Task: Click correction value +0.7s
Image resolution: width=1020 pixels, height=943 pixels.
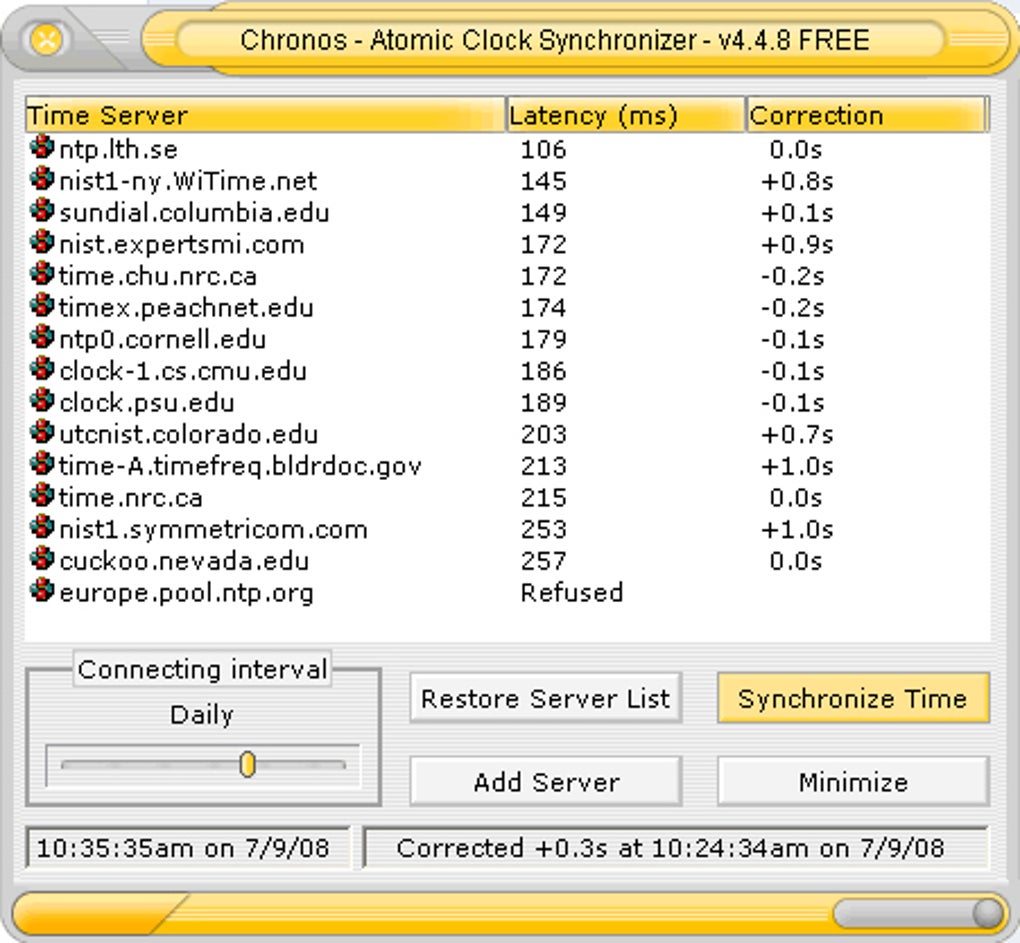Action: tap(797, 434)
